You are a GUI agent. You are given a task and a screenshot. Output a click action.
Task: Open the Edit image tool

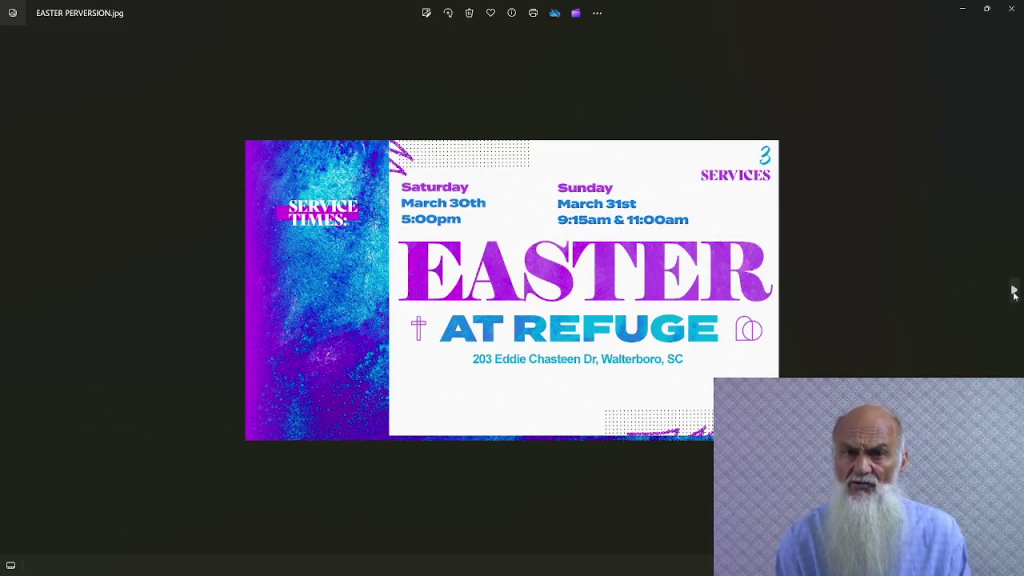click(426, 13)
